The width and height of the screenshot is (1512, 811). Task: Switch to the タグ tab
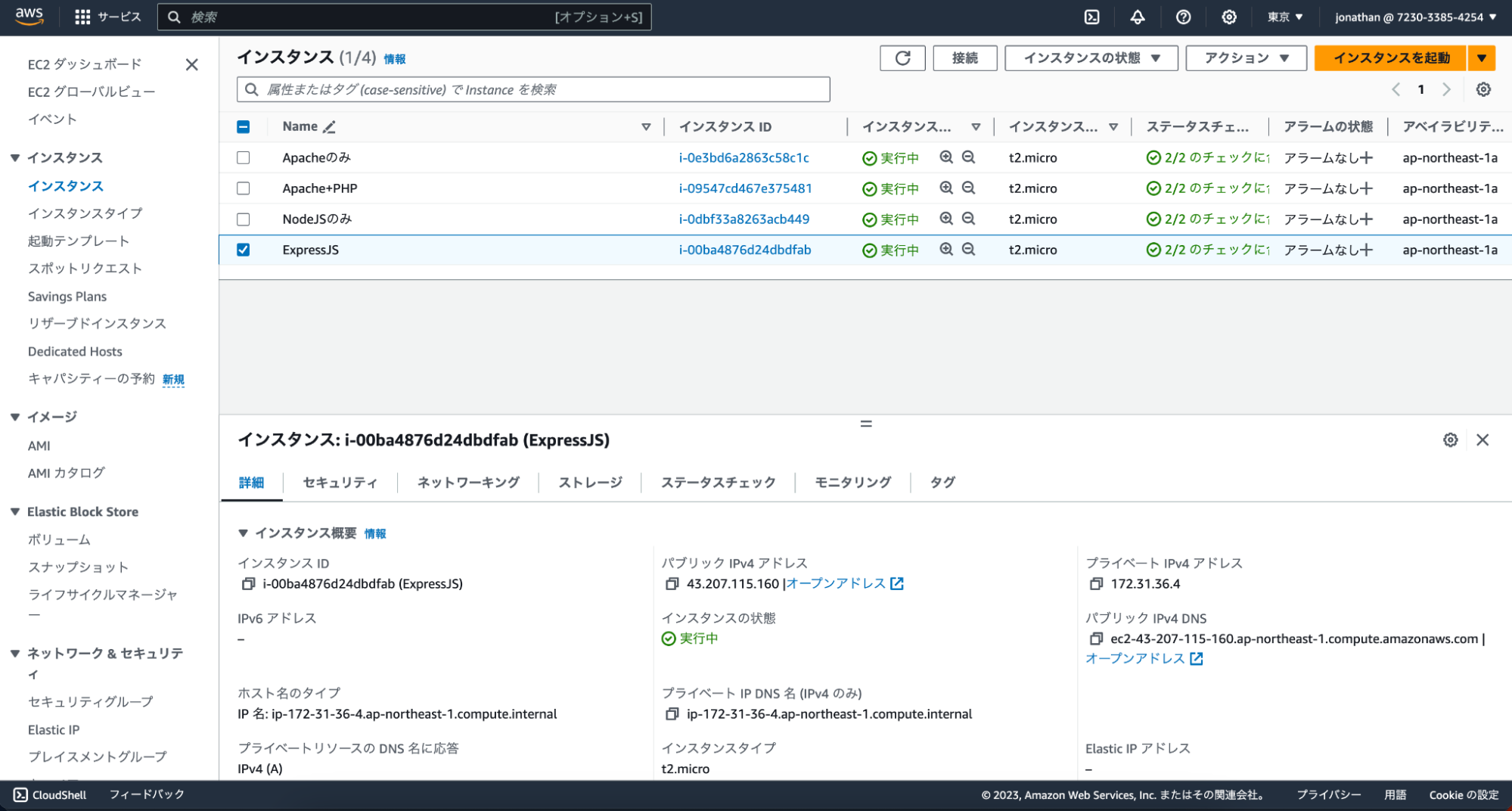point(942,482)
